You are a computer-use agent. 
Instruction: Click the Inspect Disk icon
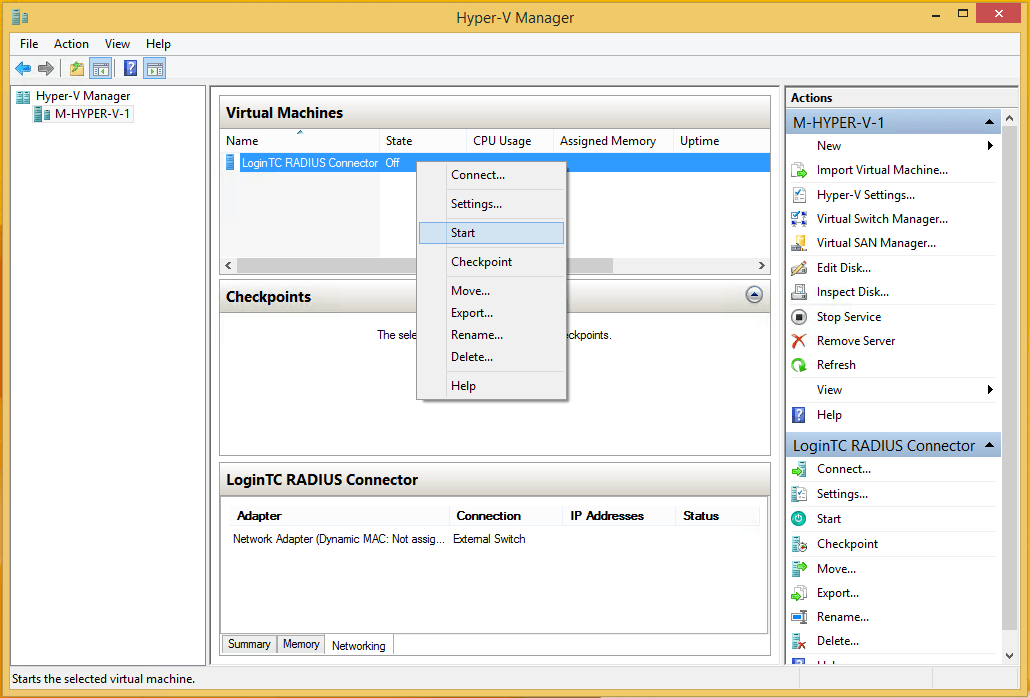click(799, 292)
